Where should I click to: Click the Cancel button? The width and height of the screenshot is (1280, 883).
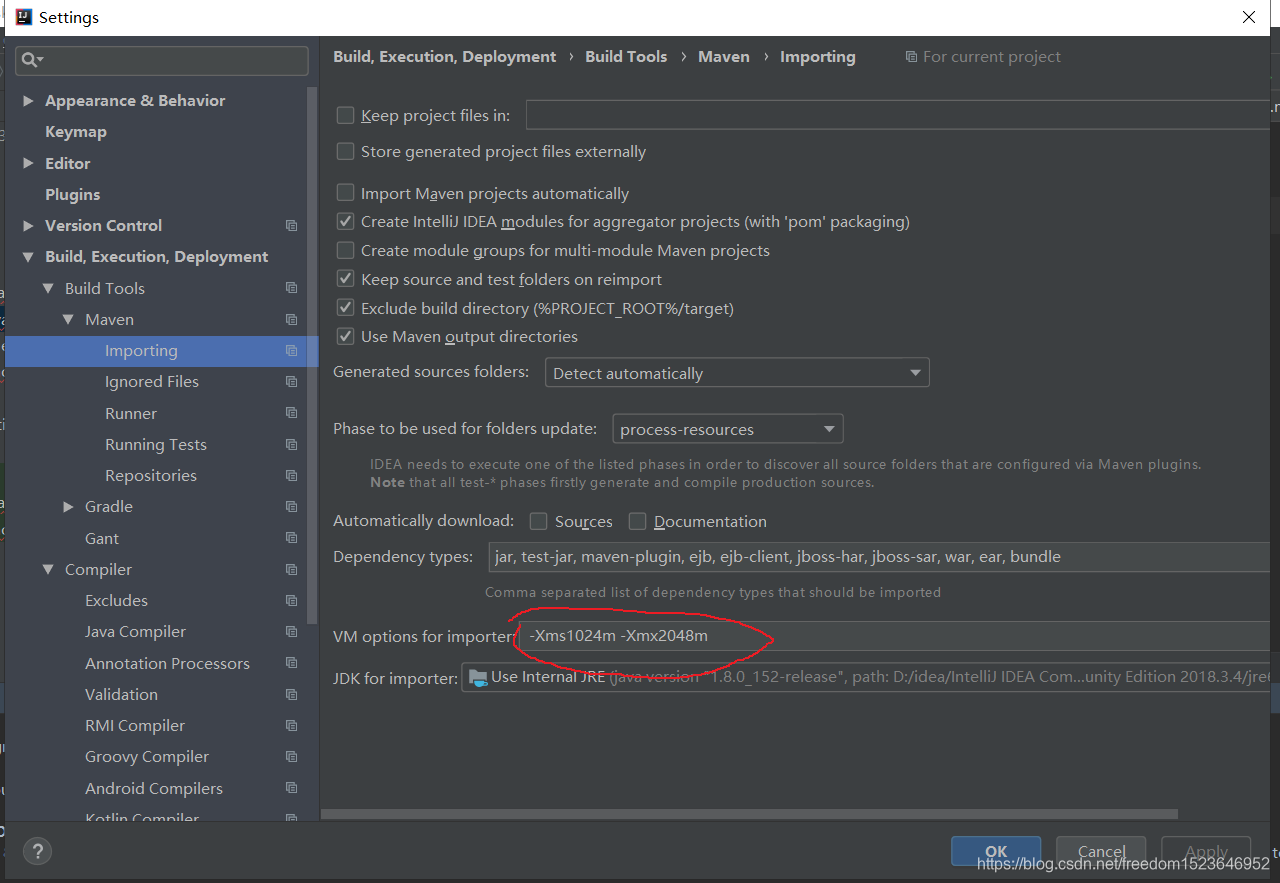pos(1101,852)
